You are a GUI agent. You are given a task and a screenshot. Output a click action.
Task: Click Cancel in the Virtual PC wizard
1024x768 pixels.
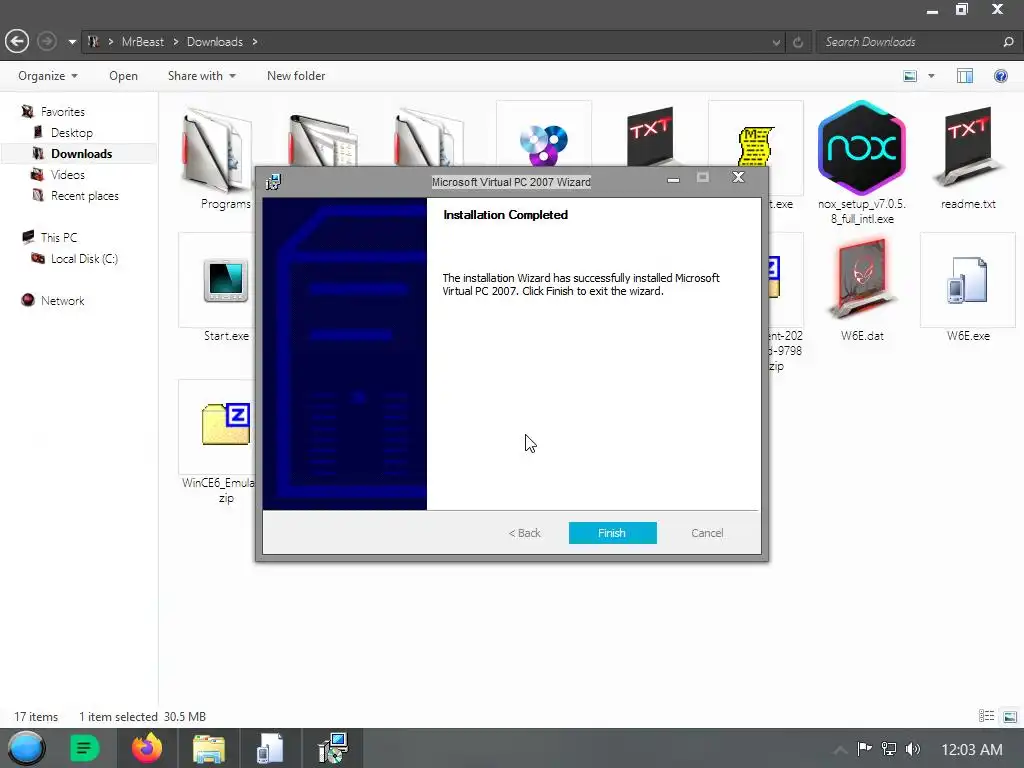tap(707, 533)
